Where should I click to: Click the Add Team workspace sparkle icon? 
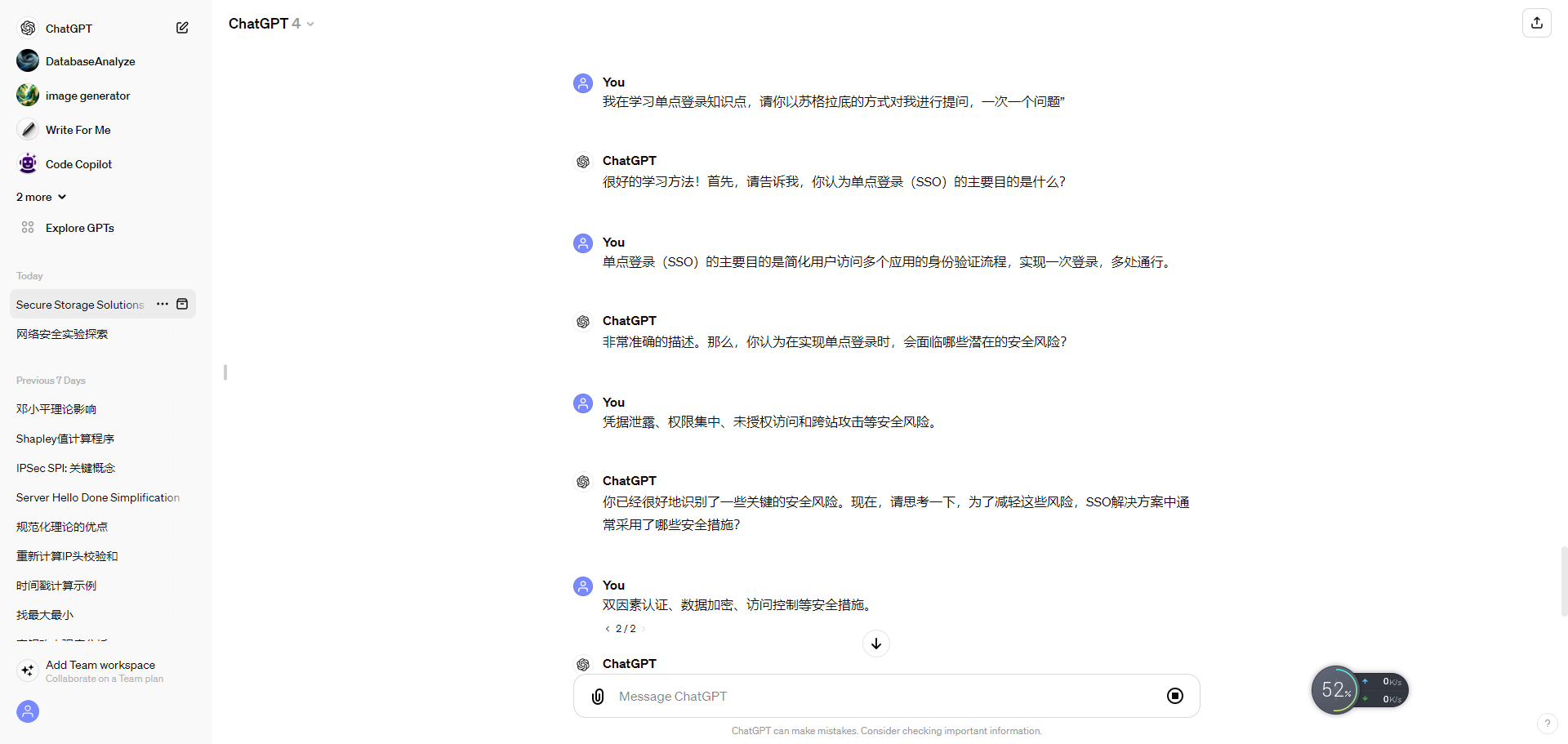[28, 670]
